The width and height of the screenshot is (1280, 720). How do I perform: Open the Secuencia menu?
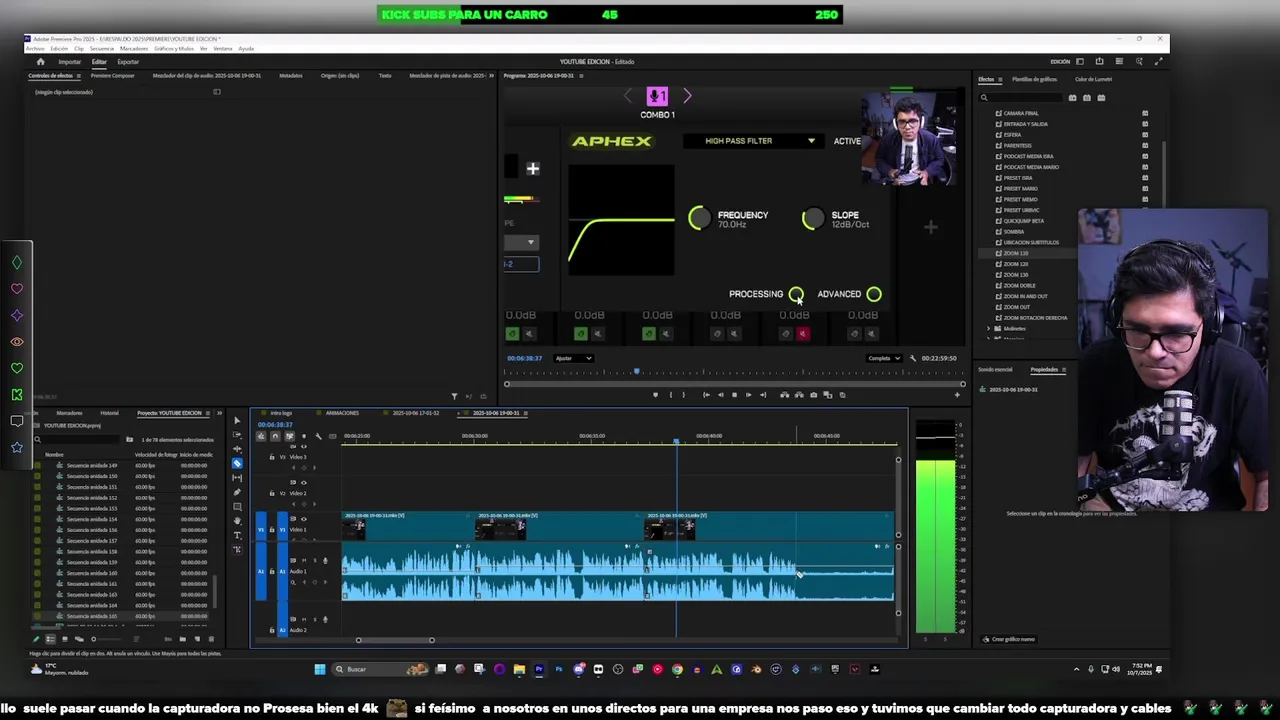pos(102,49)
